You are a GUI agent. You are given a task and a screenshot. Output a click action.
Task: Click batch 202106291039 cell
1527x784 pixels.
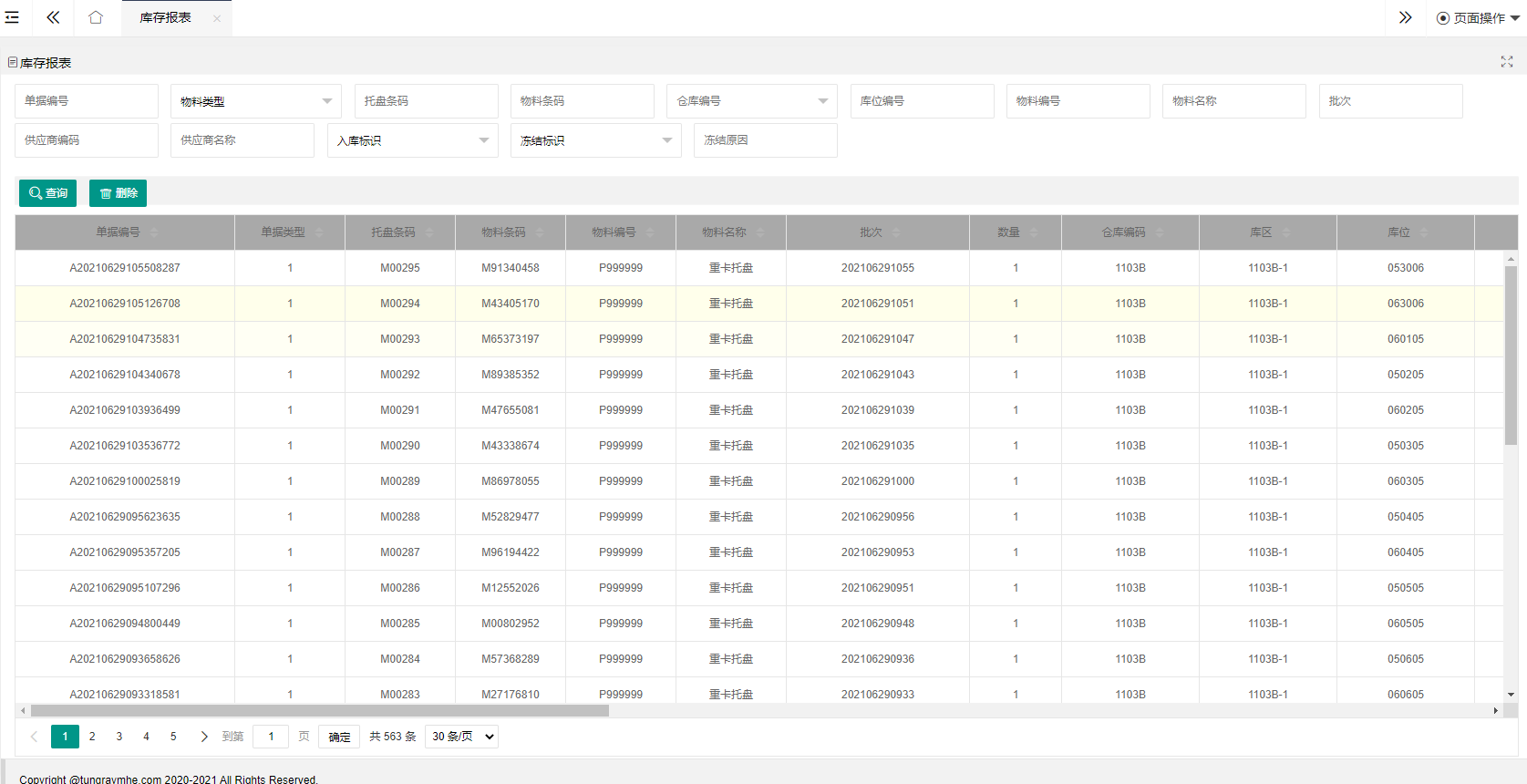878,410
